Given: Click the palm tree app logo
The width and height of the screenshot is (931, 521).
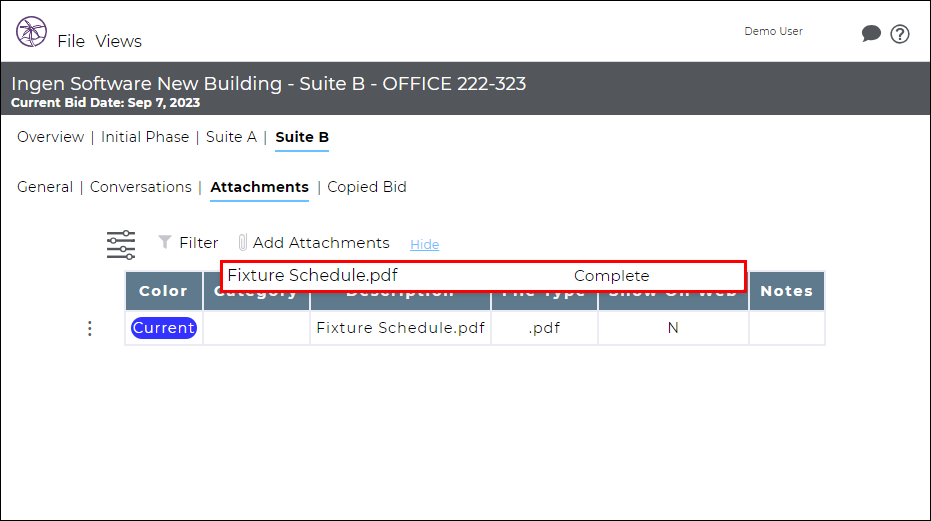Looking at the screenshot, I should pos(31,31).
